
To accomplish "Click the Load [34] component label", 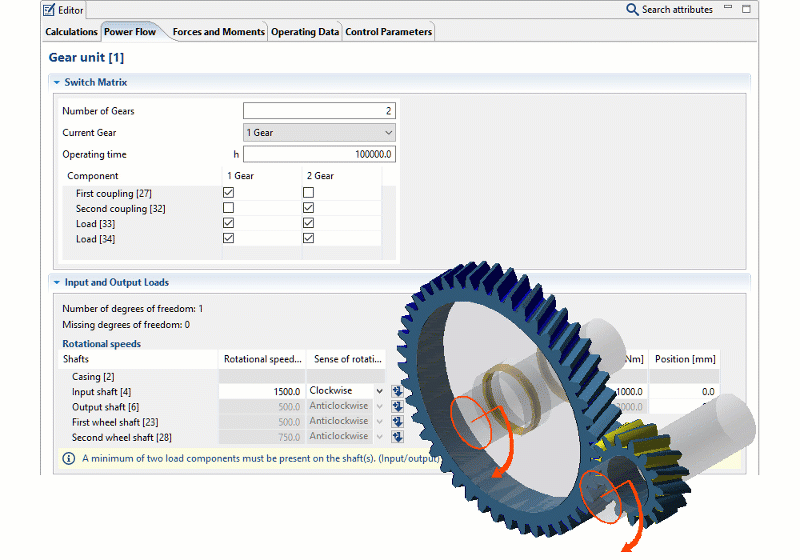I will [x=95, y=239].
